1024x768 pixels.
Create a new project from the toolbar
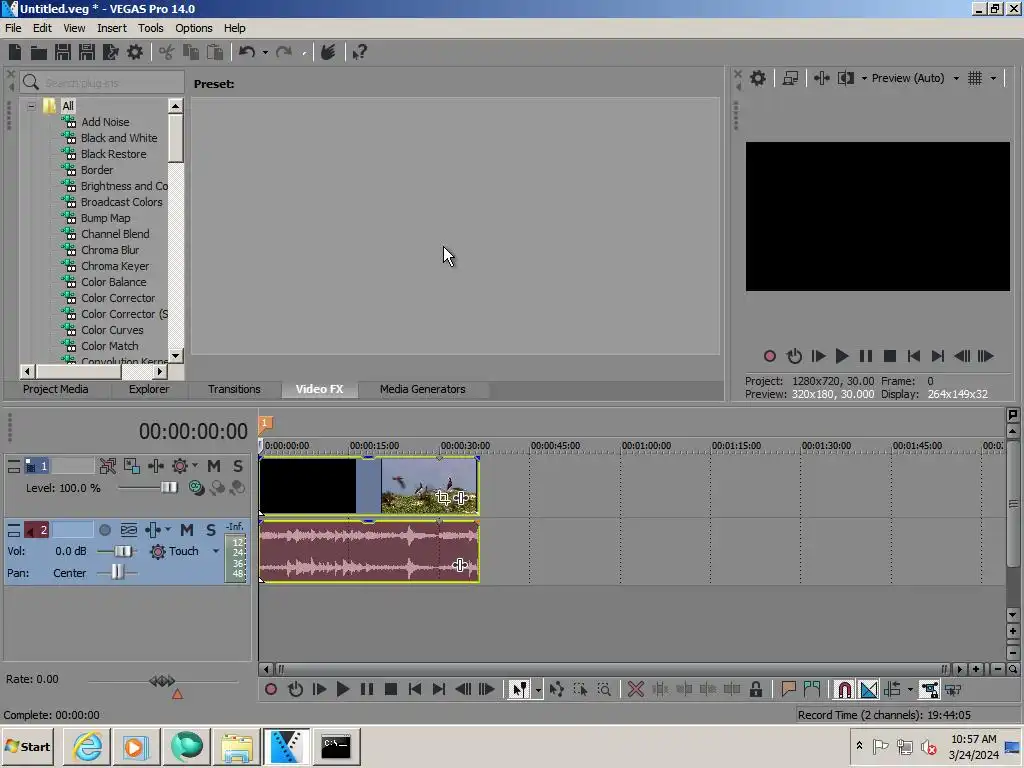coord(15,52)
